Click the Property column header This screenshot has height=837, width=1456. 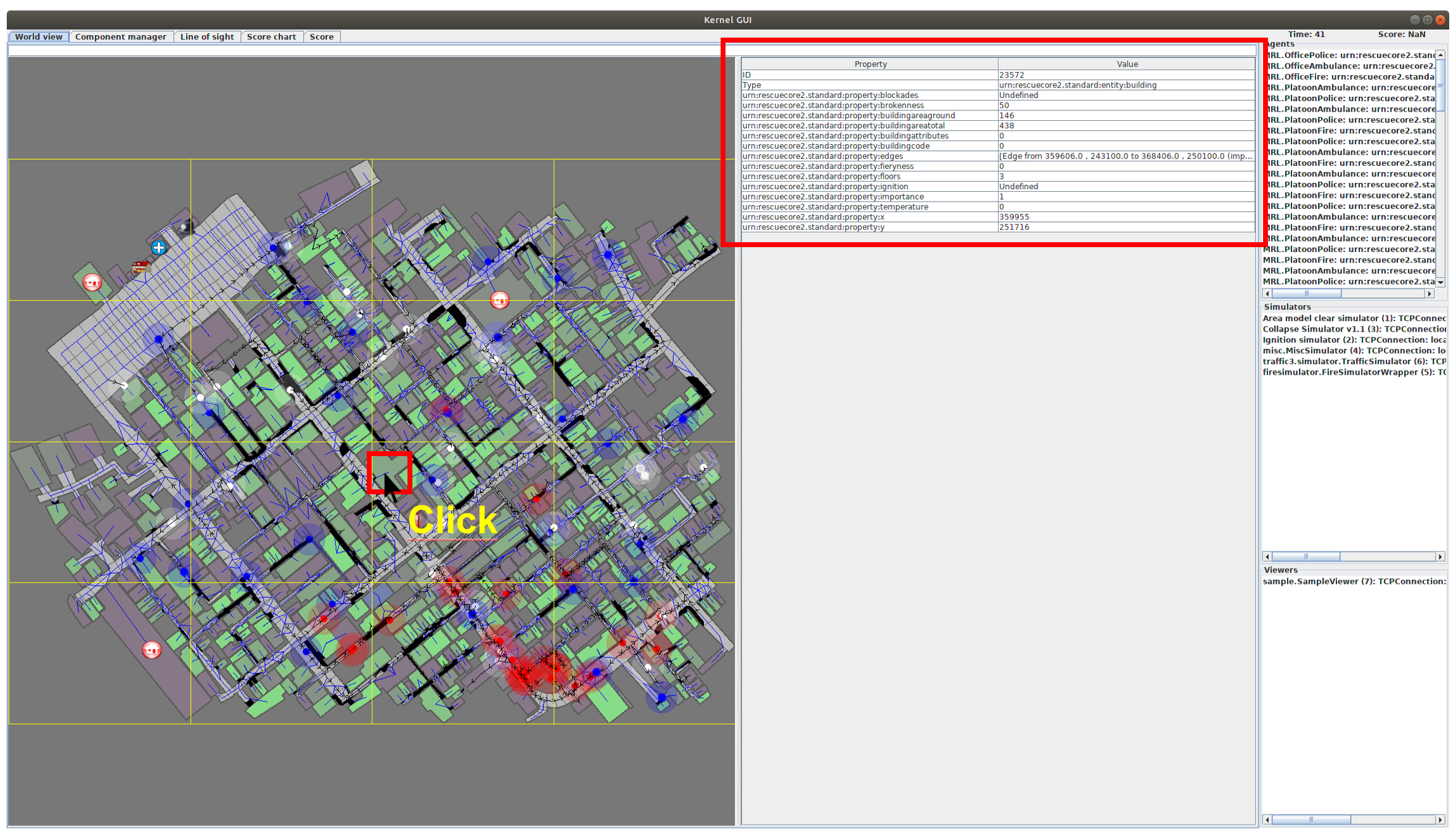click(x=870, y=64)
